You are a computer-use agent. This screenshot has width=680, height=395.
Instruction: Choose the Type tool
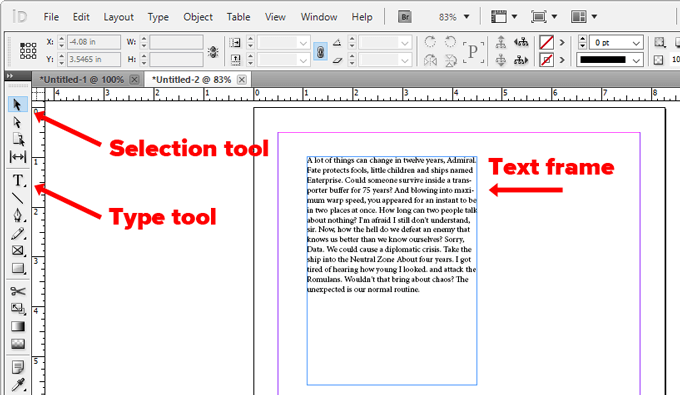click(x=18, y=180)
